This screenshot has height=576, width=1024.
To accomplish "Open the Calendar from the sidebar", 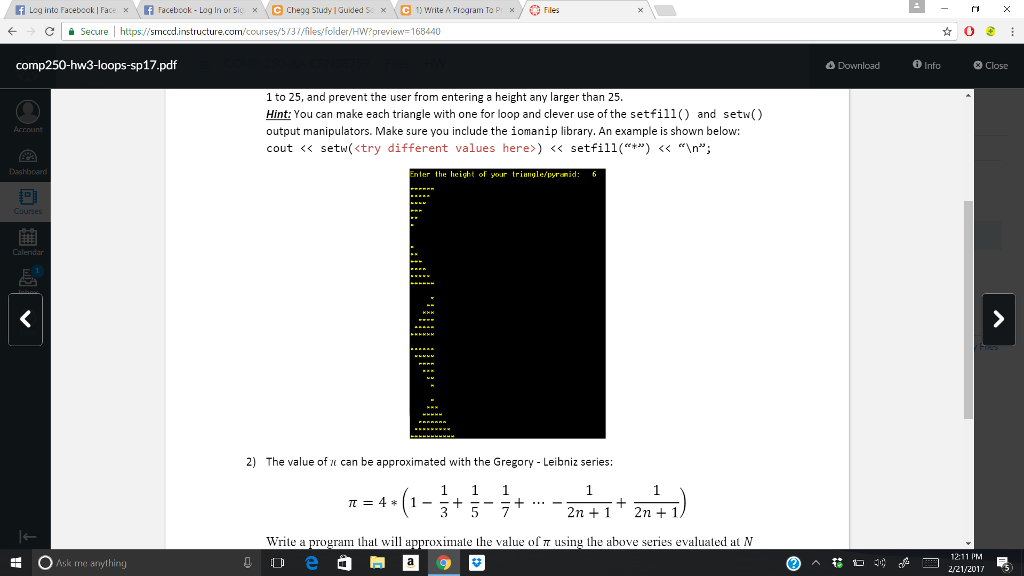I will point(27,241).
